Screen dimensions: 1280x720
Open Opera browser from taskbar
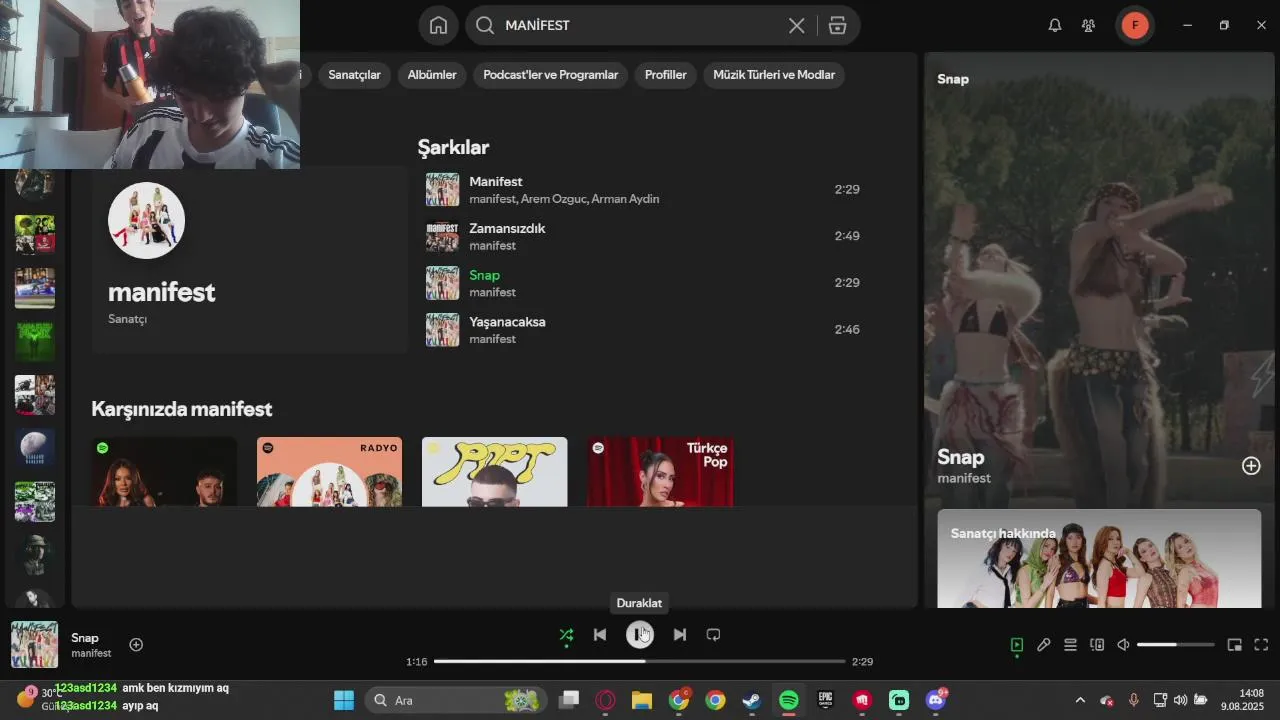[x=605, y=700]
